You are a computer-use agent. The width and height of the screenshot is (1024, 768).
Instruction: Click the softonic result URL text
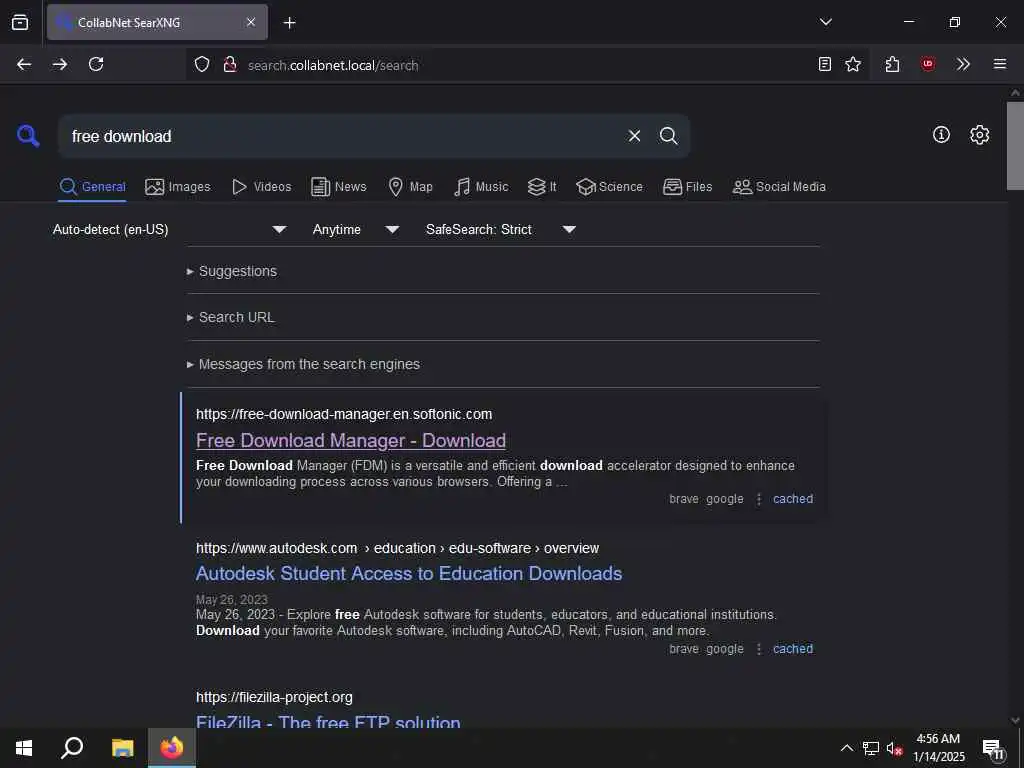click(x=344, y=414)
